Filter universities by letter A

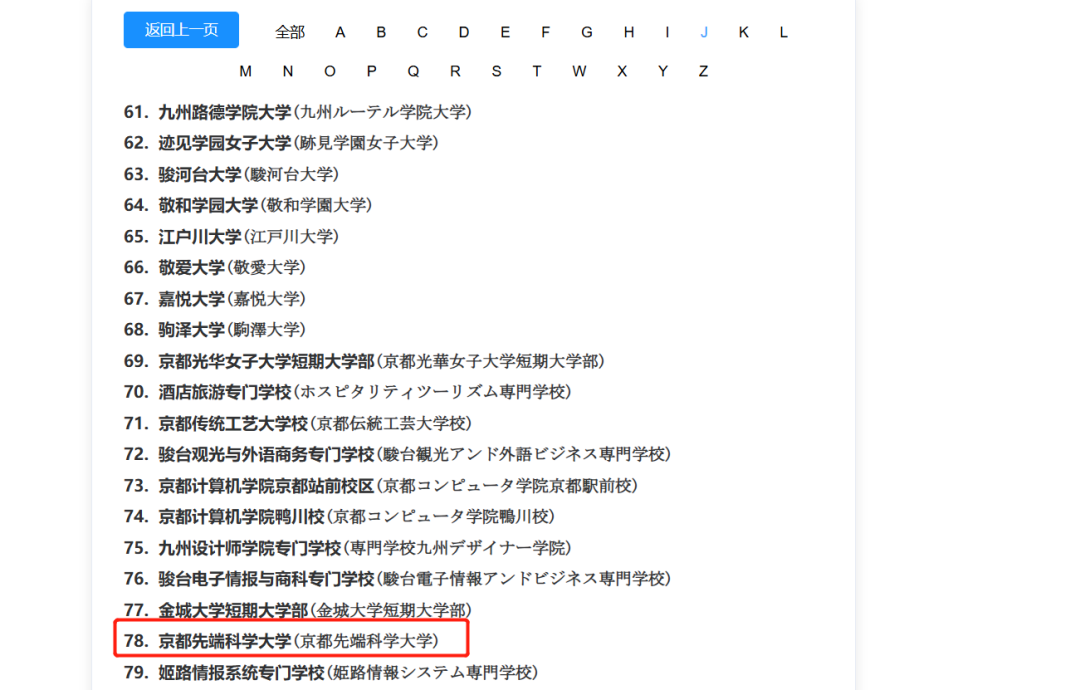(x=340, y=31)
